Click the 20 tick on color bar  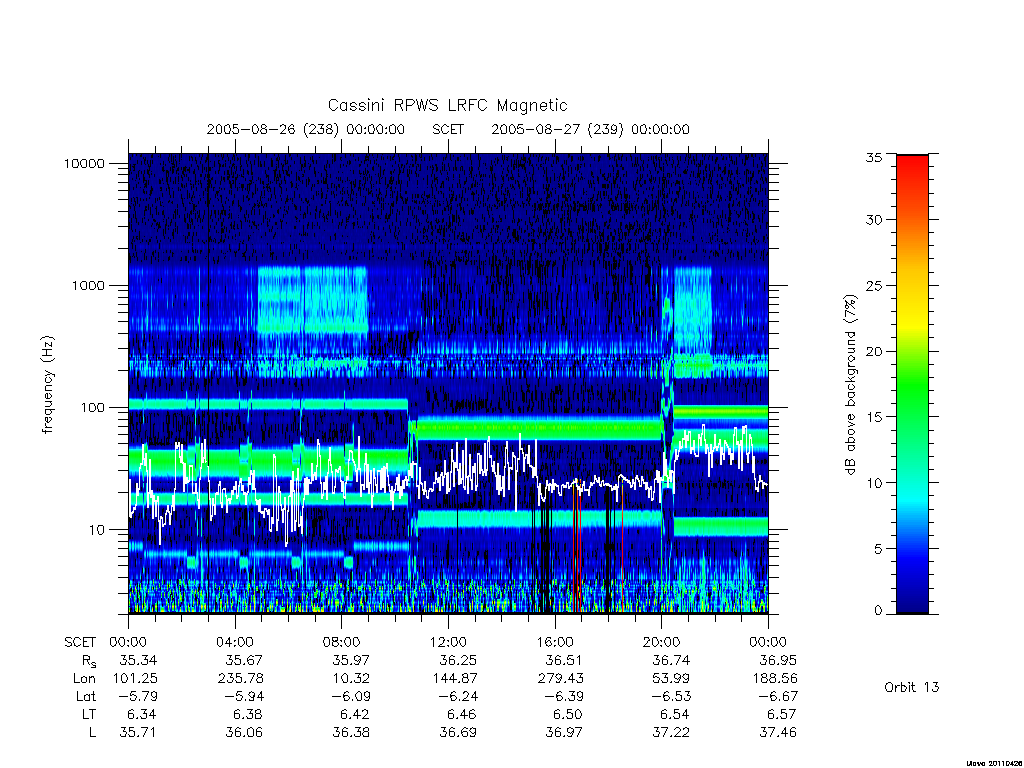874,351
